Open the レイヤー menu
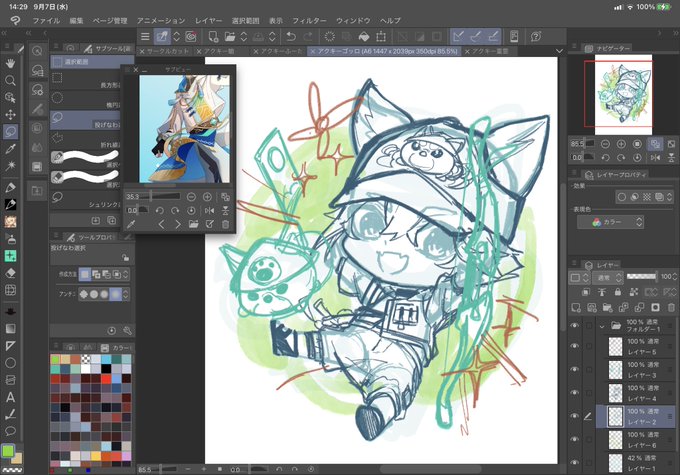This screenshot has height=475, width=680. coord(209,20)
